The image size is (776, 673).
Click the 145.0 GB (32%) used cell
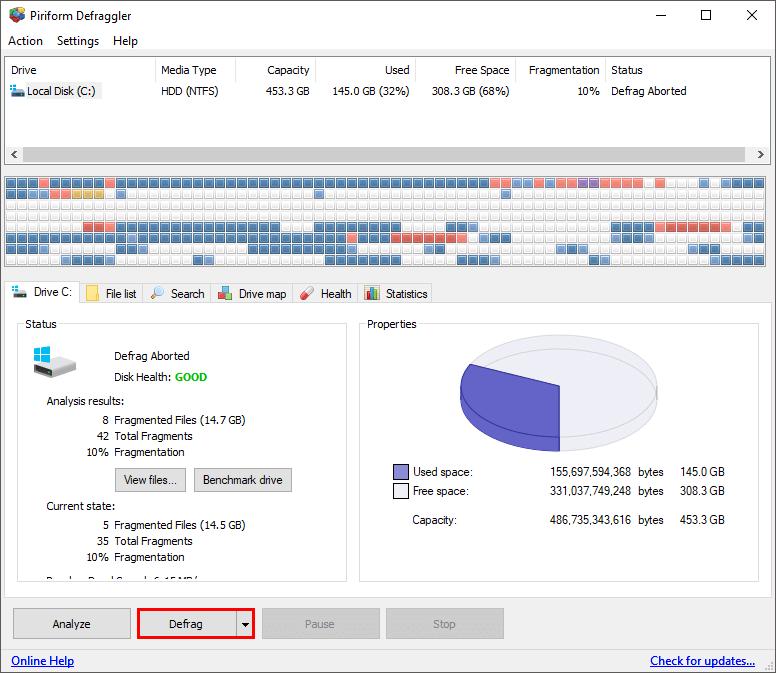pyautogui.click(x=371, y=91)
